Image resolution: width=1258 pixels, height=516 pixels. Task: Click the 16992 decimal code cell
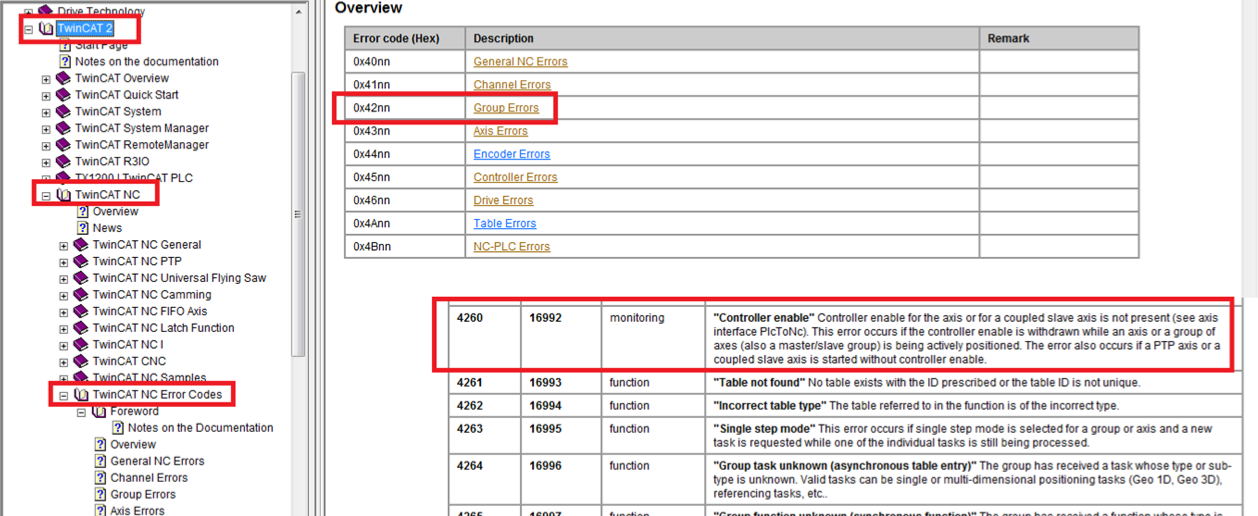pyautogui.click(x=561, y=338)
